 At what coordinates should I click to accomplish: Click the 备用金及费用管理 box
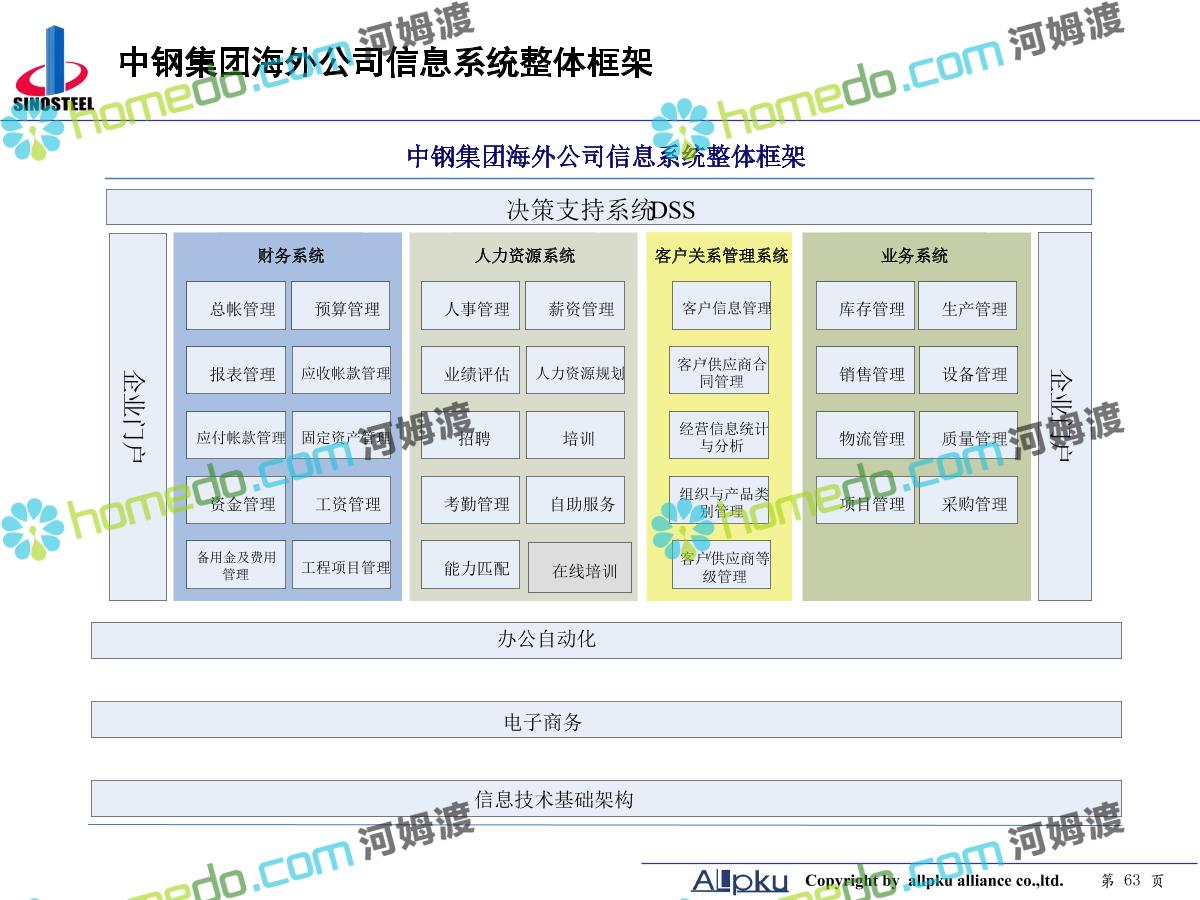(x=236, y=565)
